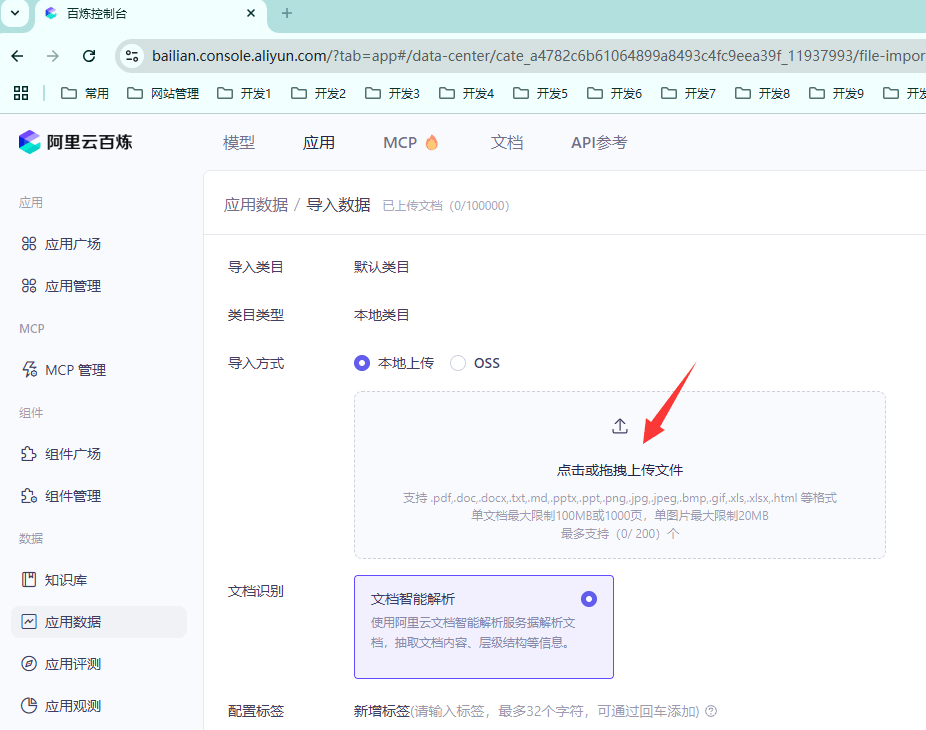Open the 开发5 bookmark folder
Image resolution: width=926 pixels, height=730 pixels.
click(x=540, y=93)
